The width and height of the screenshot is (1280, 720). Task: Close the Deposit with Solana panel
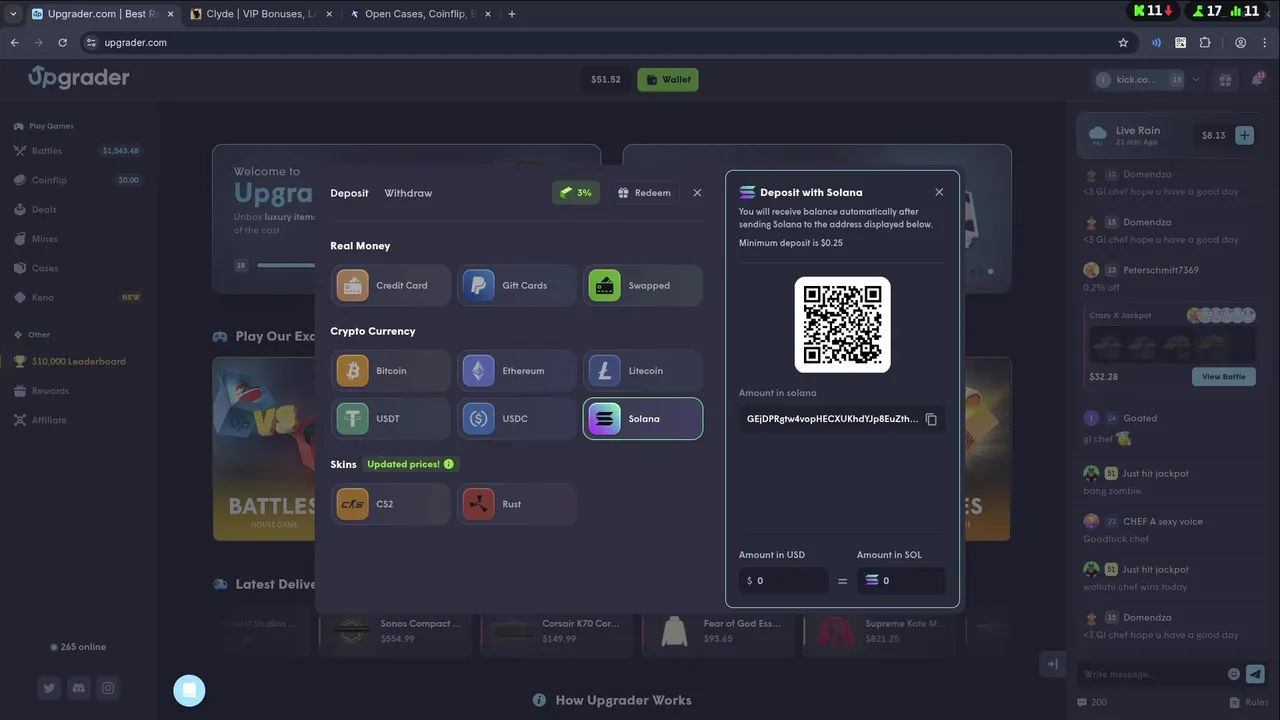pyautogui.click(x=939, y=192)
